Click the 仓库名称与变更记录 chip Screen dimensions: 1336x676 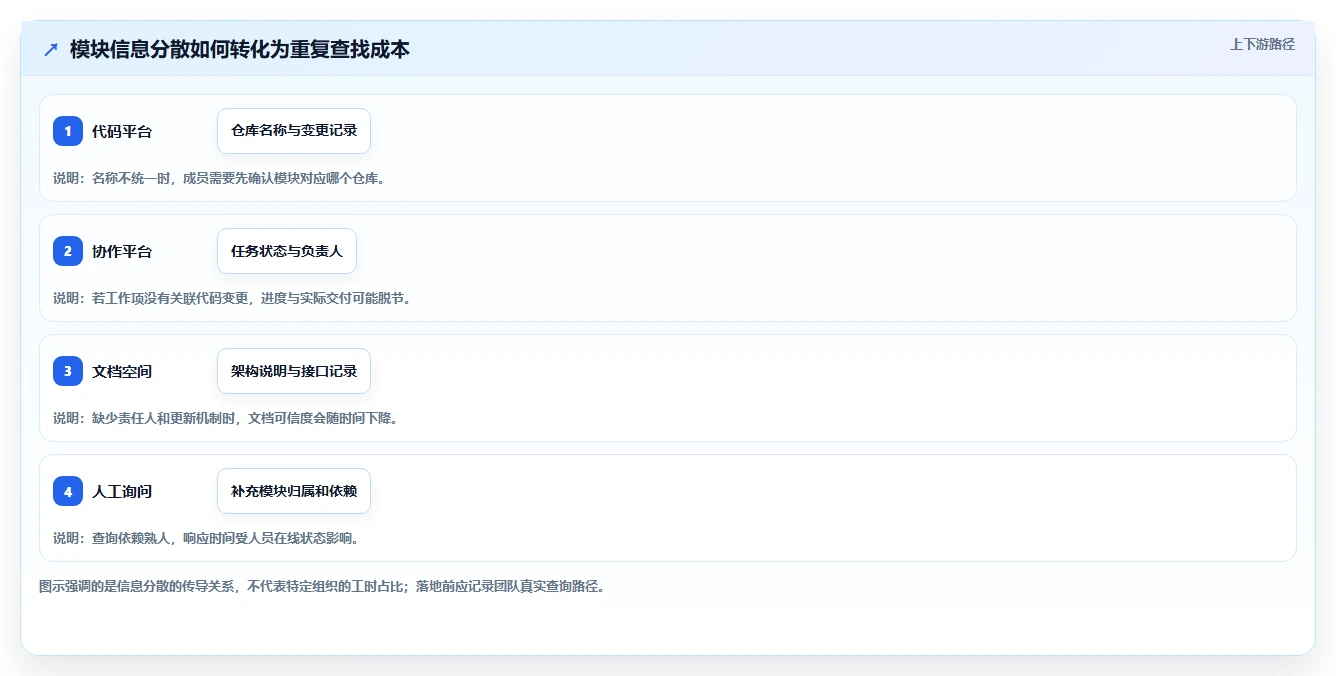pyautogui.click(x=294, y=131)
